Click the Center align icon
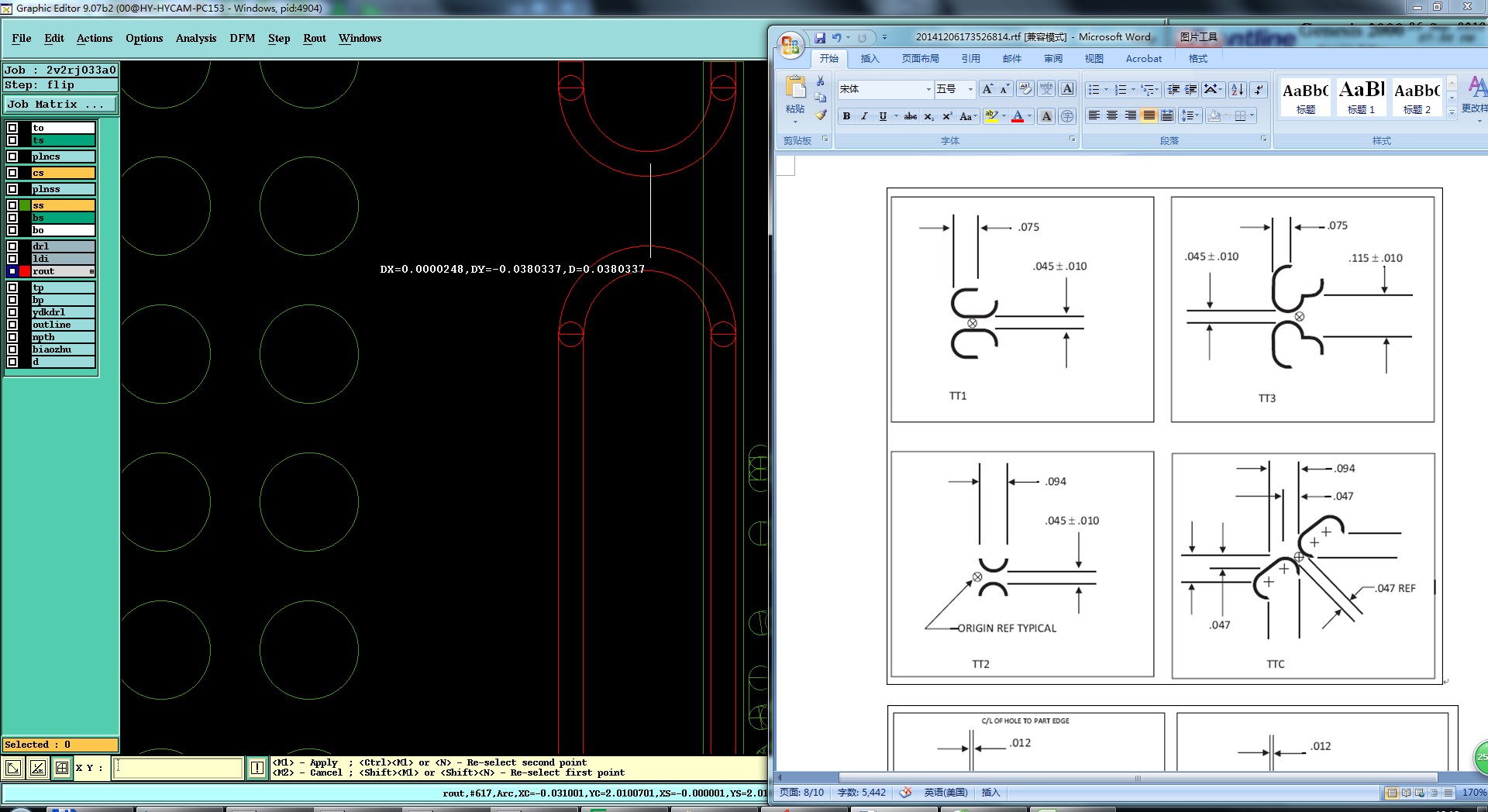Image resolution: width=1488 pixels, height=812 pixels. [1112, 115]
